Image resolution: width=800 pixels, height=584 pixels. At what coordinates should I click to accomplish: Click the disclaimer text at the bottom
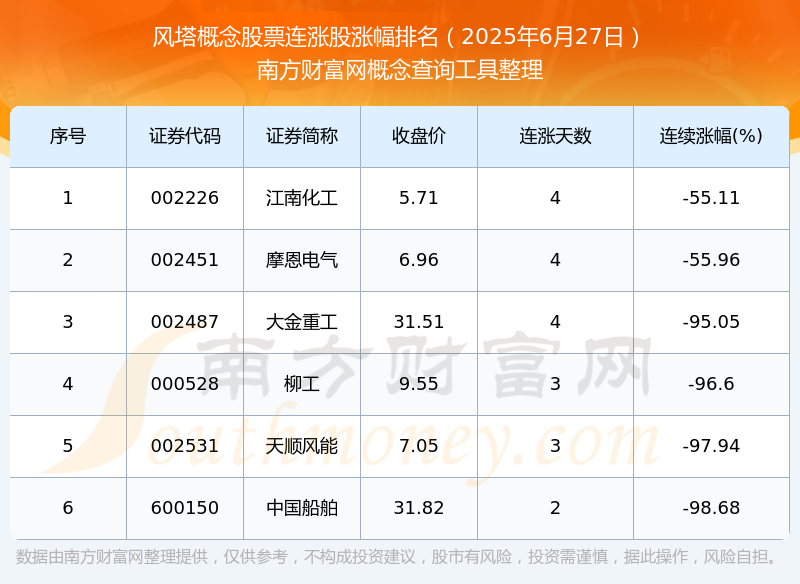click(x=396, y=556)
